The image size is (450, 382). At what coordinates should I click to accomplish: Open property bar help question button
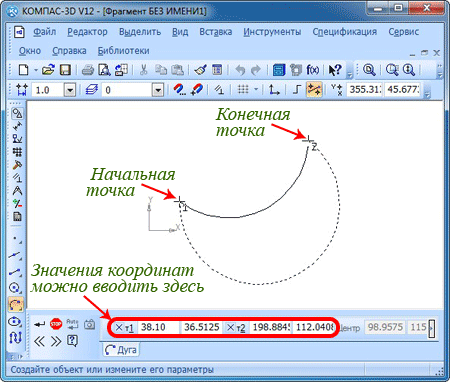tap(72, 341)
